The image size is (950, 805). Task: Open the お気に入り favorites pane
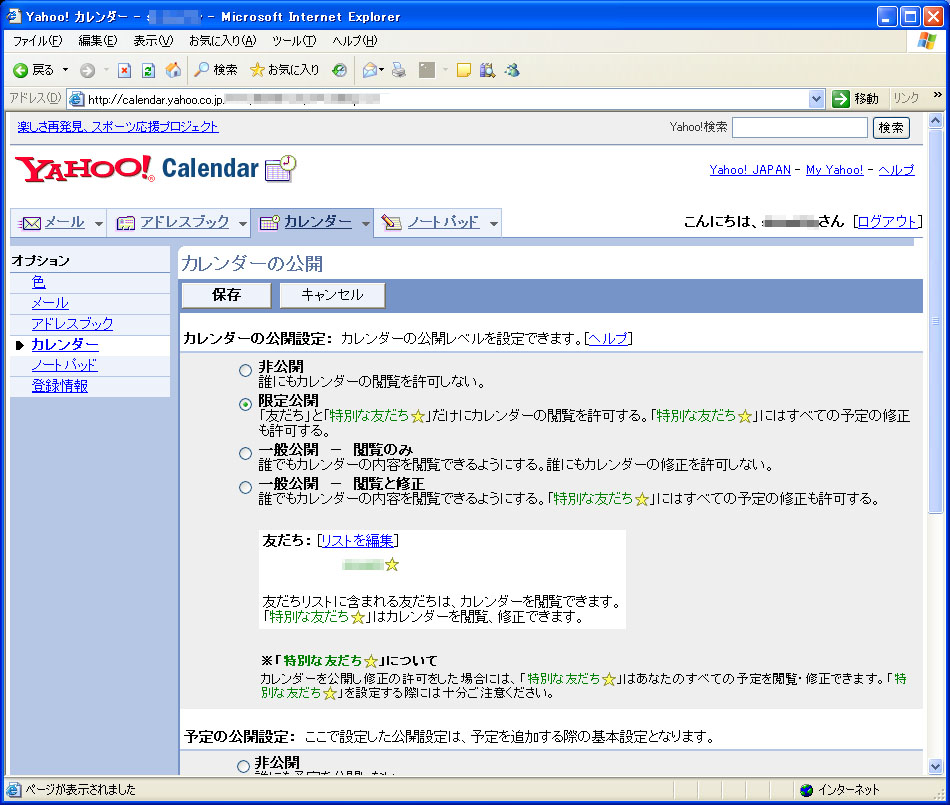click(285, 70)
